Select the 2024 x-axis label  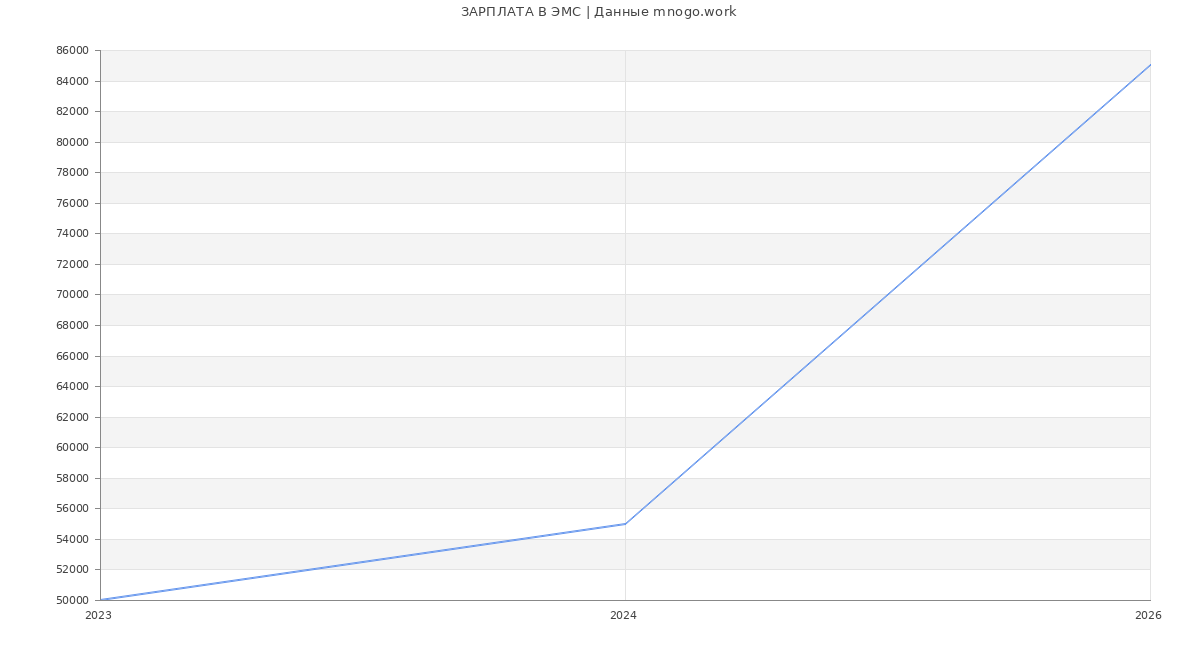click(623, 616)
